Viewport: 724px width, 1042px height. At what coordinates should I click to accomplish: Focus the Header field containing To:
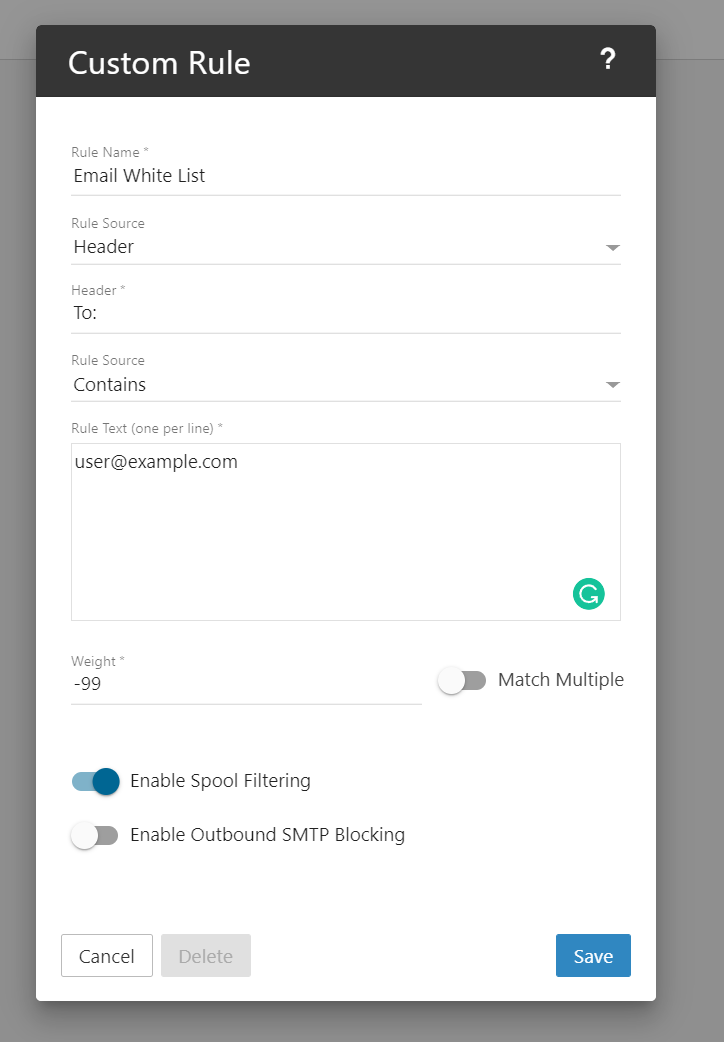tap(345, 313)
